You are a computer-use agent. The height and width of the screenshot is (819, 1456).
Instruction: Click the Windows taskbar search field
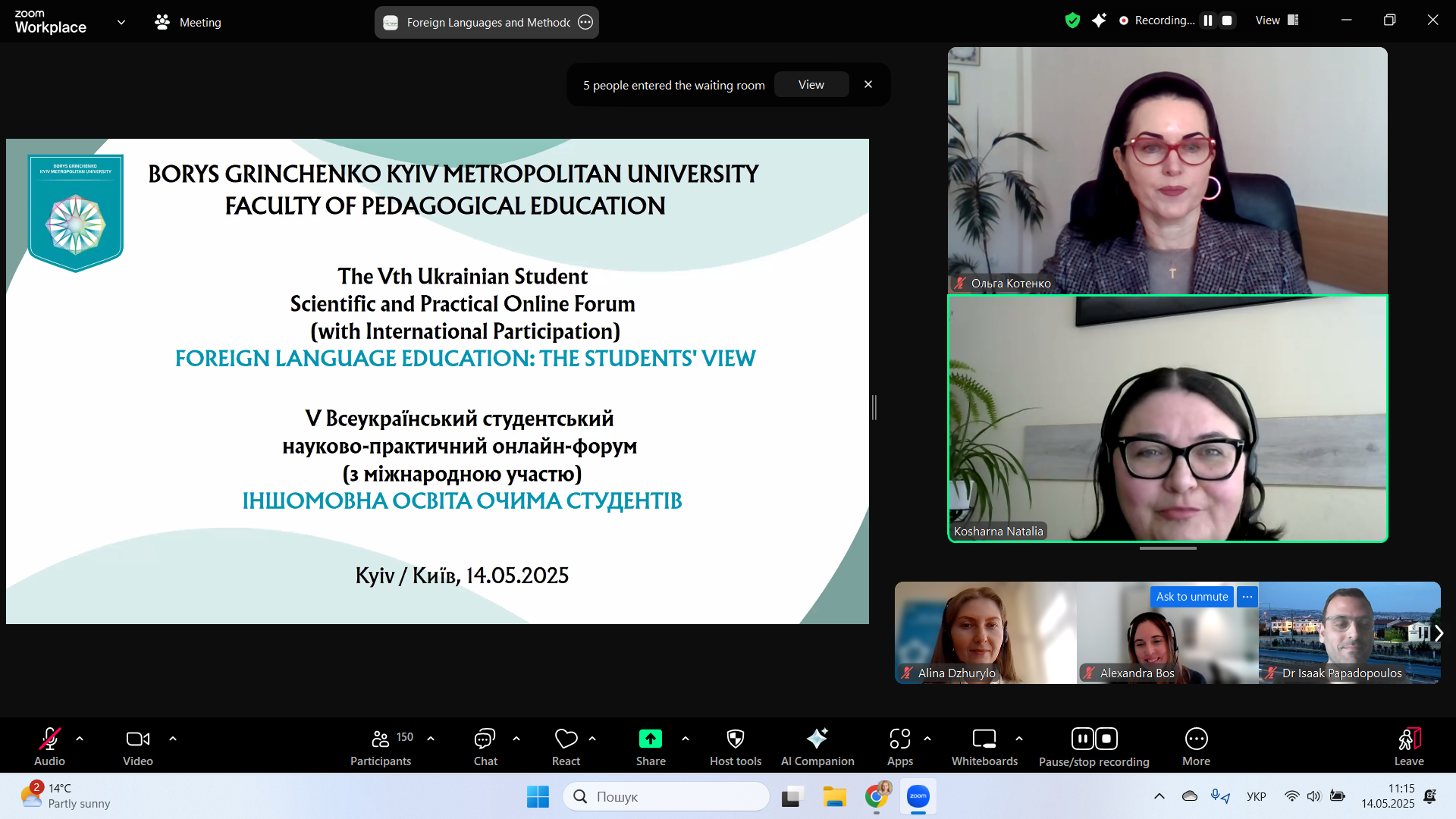(x=666, y=796)
